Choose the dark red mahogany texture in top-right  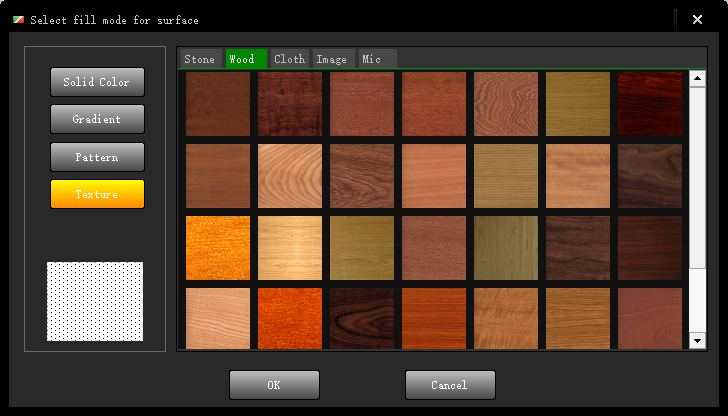click(650, 104)
